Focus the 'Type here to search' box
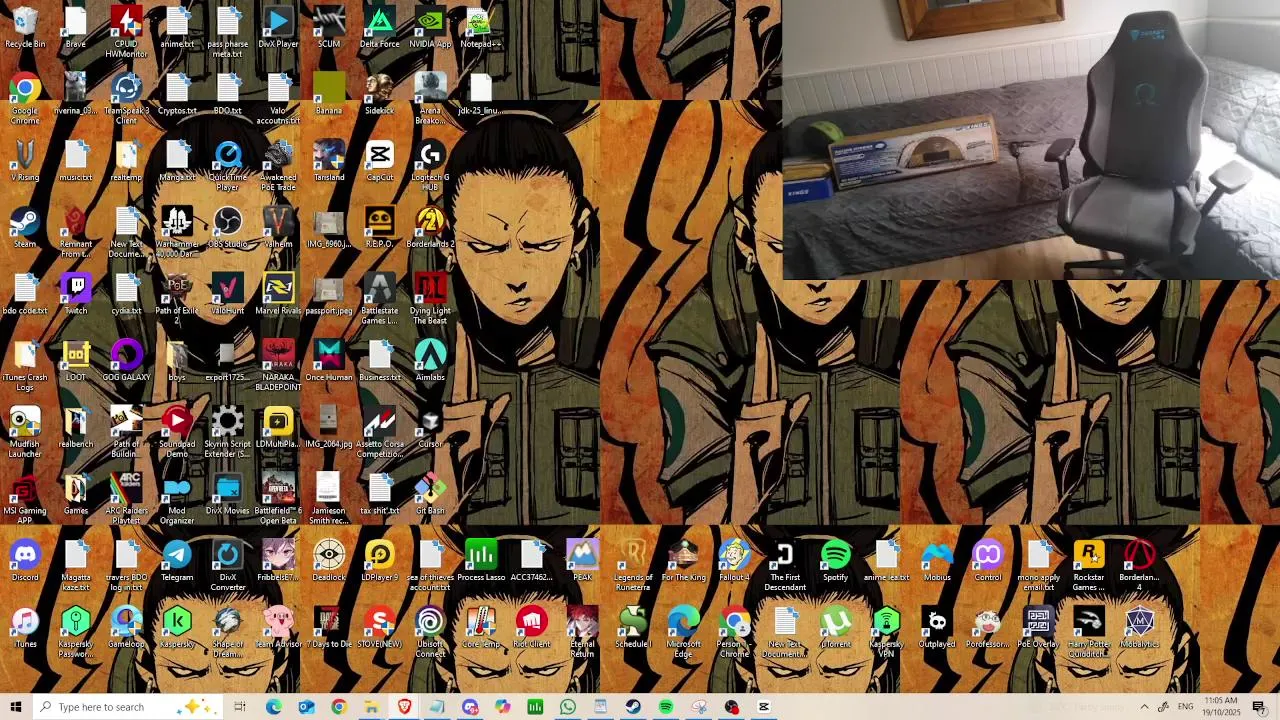The height and width of the screenshot is (720, 1280). coord(128,707)
